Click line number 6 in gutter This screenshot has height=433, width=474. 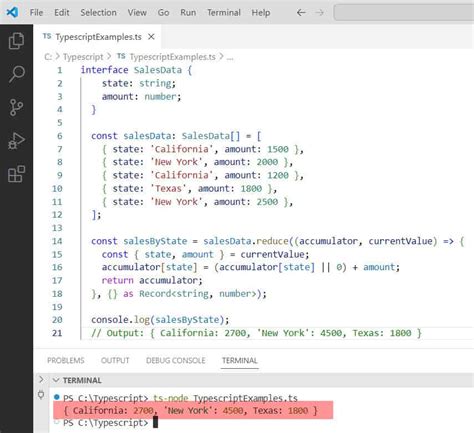click(60, 136)
